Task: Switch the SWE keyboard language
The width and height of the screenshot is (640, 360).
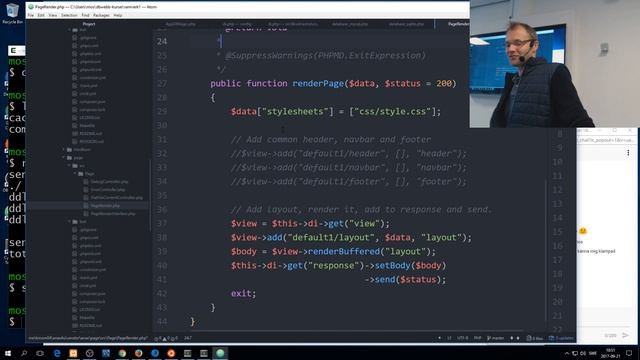Action: point(593,353)
